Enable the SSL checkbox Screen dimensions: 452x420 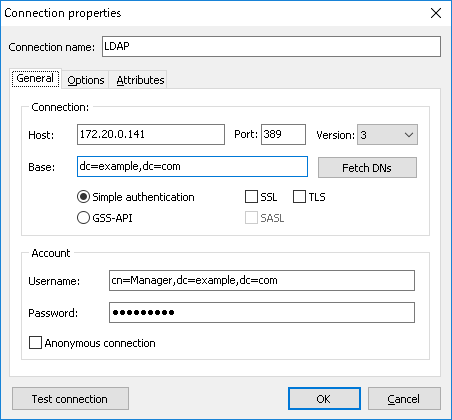(x=251, y=197)
